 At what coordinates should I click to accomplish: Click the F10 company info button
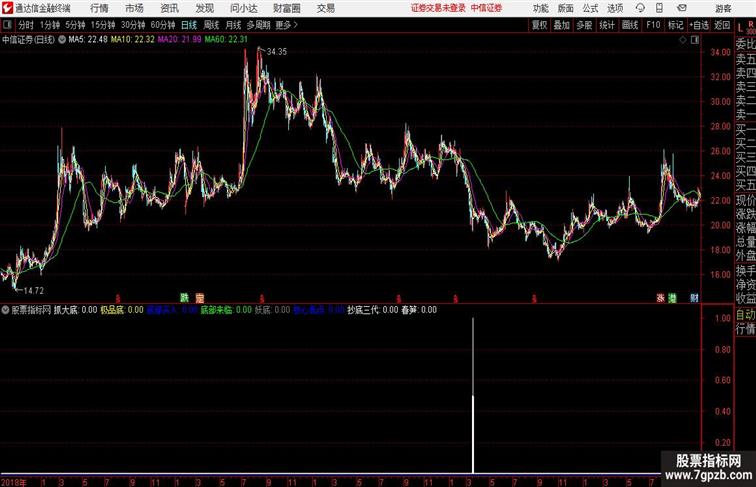[x=653, y=25]
